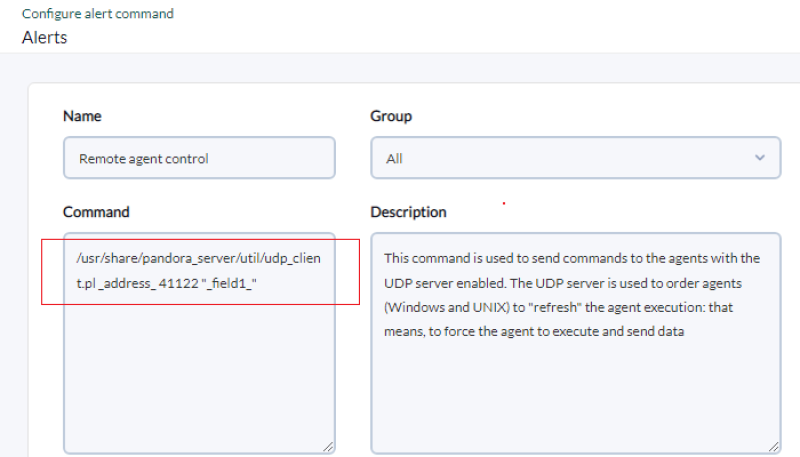
Task: Open the Group dropdown showing All
Action: pyautogui.click(x=576, y=158)
